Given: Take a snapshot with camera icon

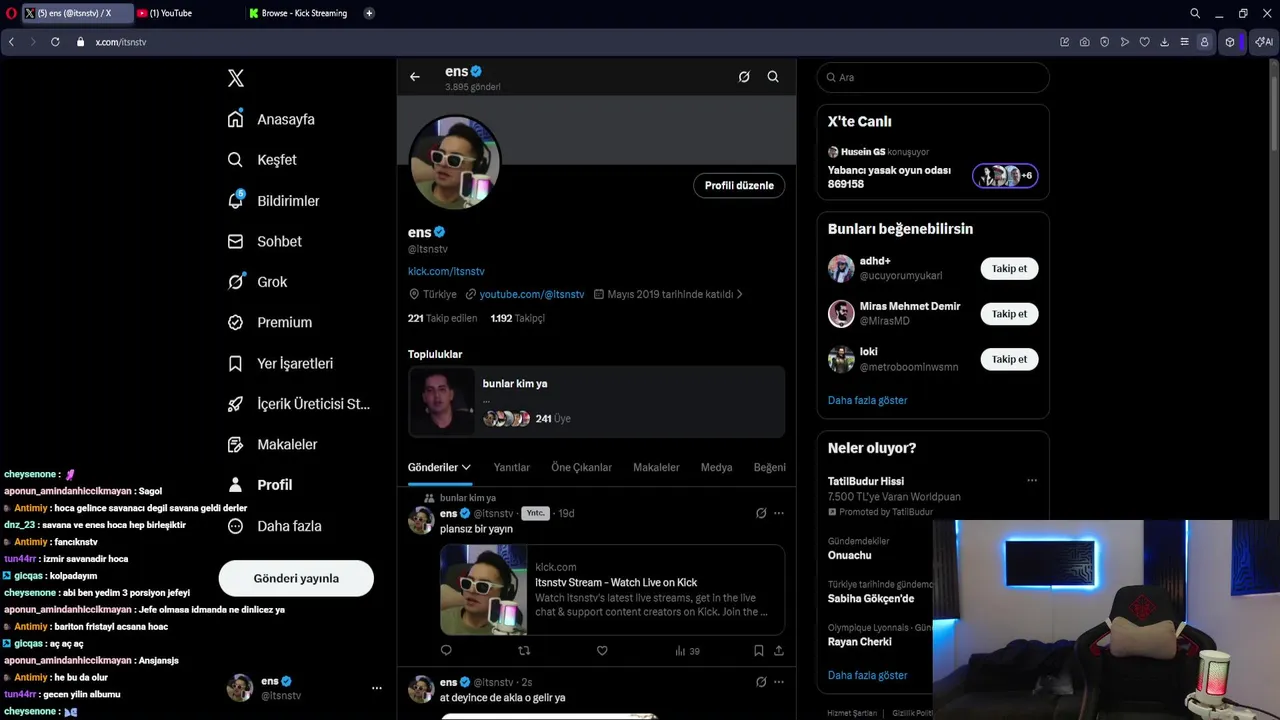Looking at the screenshot, I should click(1085, 42).
